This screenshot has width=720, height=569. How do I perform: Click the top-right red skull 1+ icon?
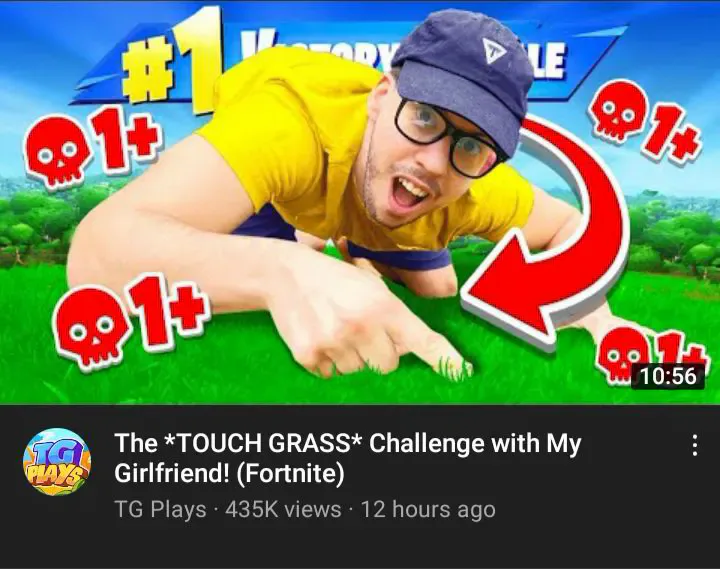coord(647,124)
